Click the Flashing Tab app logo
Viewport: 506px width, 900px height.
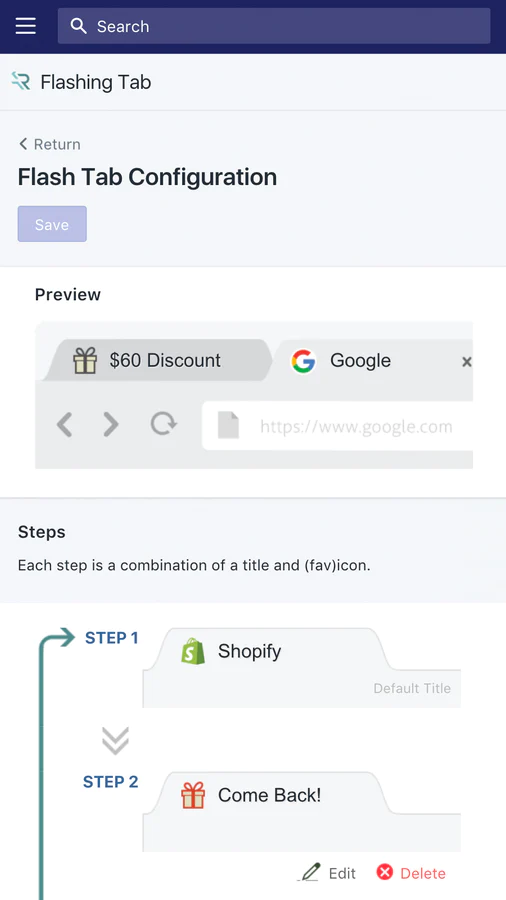click(x=21, y=82)
